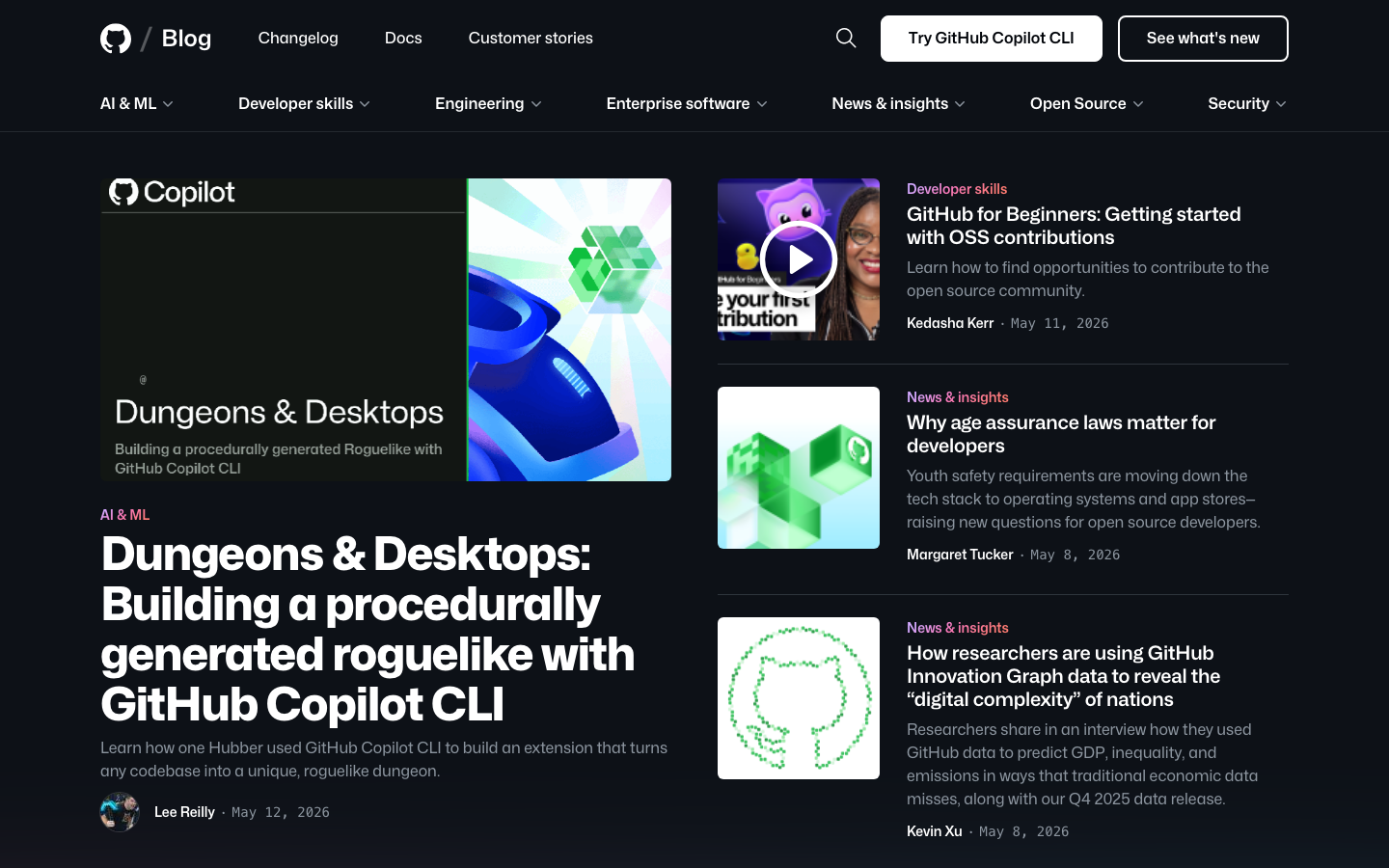
Task: Open the GitHub Innovation Graph researchers article
Action: pyautogui.click(x=1063, y=676)
